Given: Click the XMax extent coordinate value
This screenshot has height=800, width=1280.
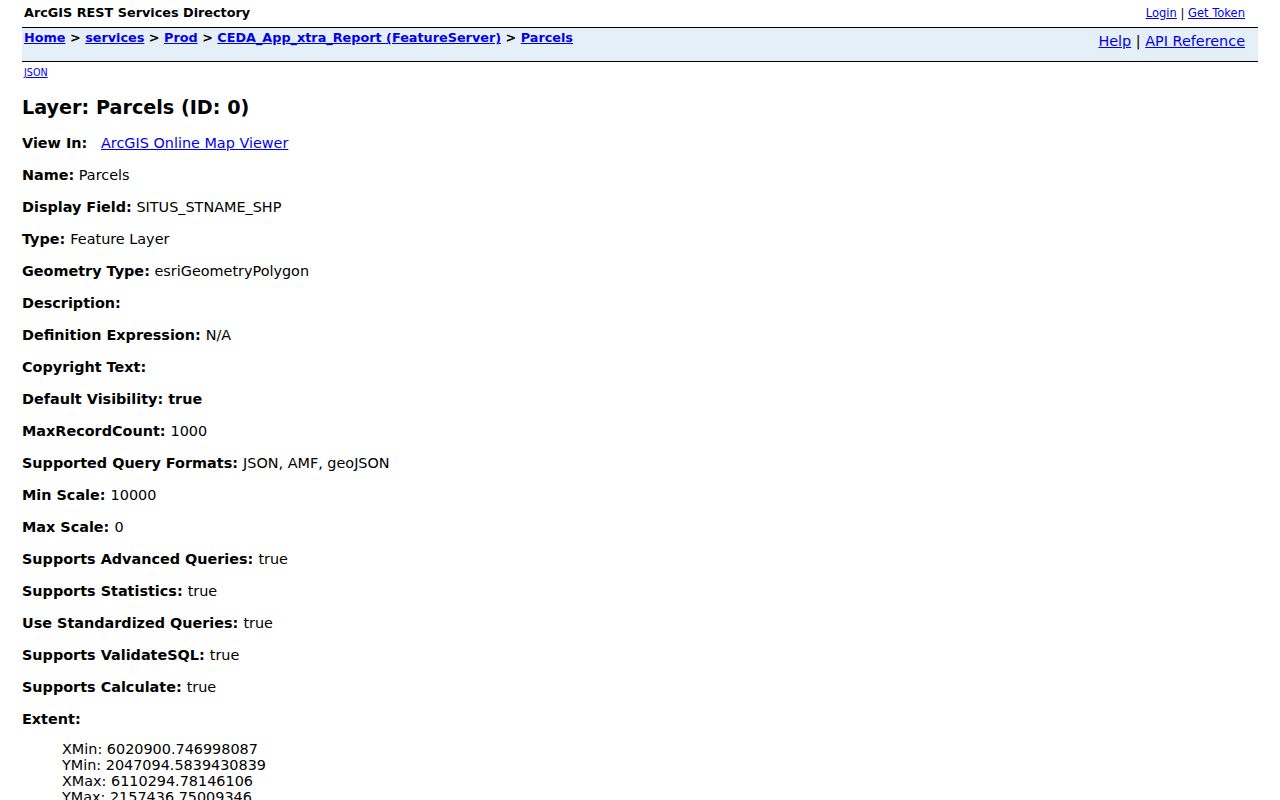Looking at the screenshot, I should click(x=182, y=781).
